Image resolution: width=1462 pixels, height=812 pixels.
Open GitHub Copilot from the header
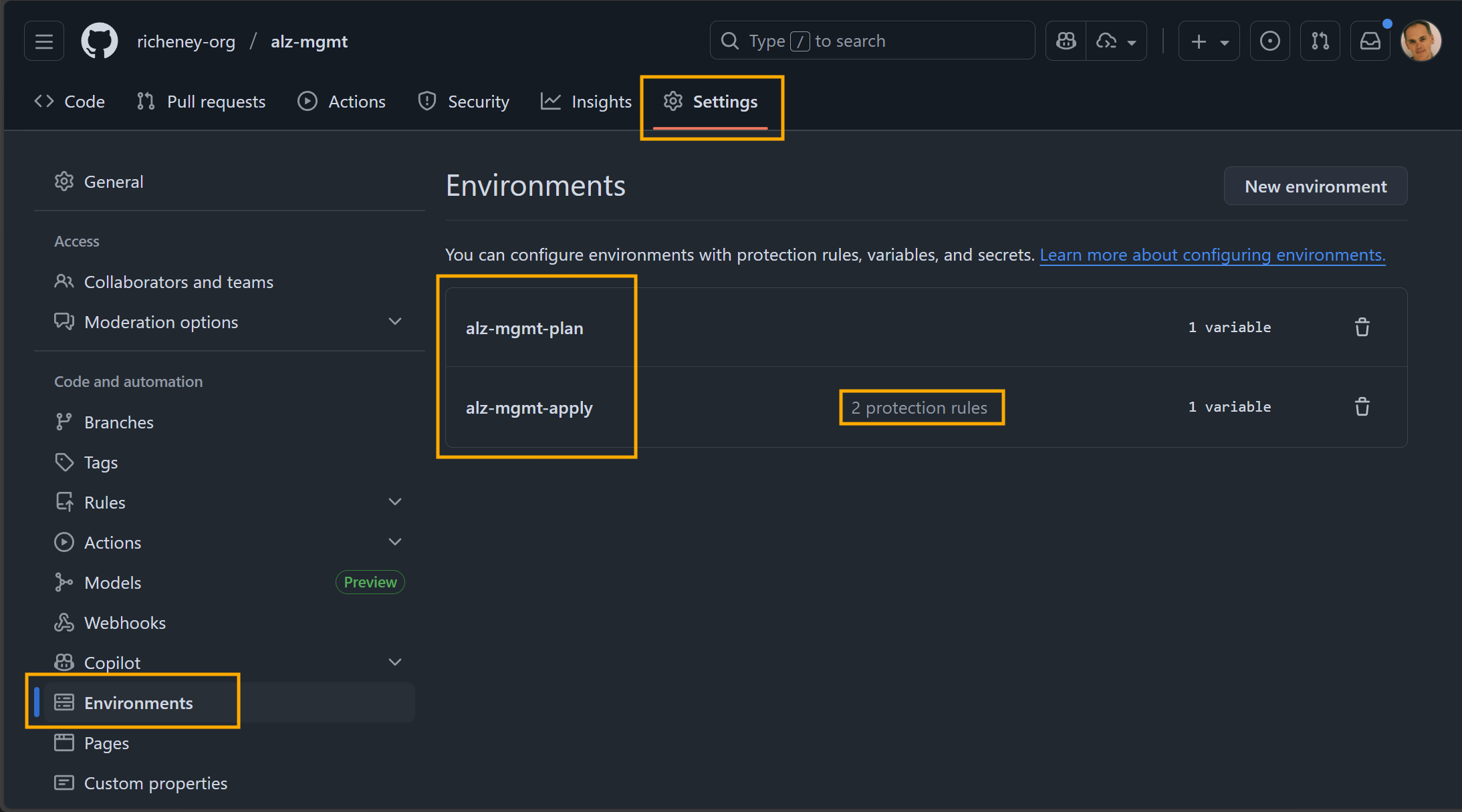tap(1066, 40)
